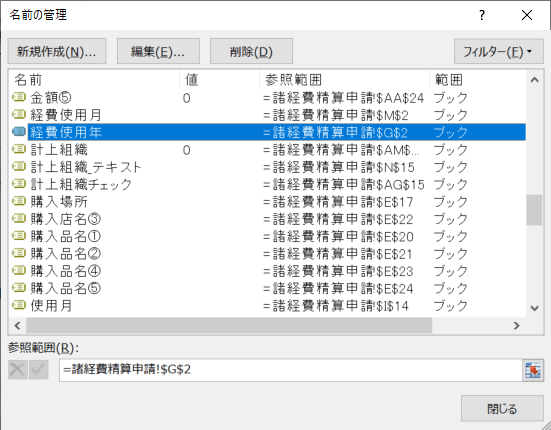Click reference =諸経費精算申請!$N$15
This screenshot has height=430, width=551.
tap(338, 167)
